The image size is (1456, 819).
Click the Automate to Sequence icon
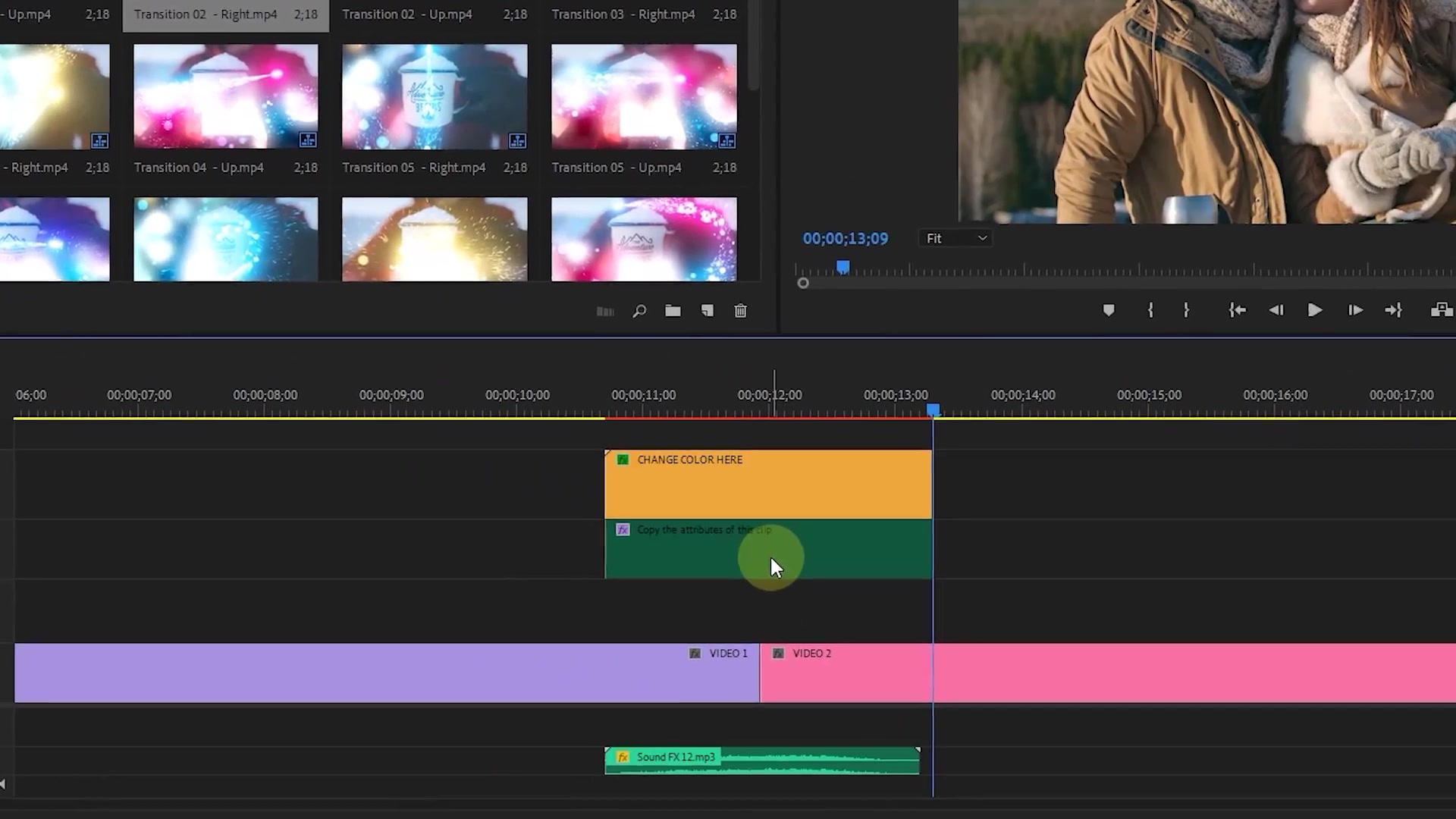tap(605, 311)
